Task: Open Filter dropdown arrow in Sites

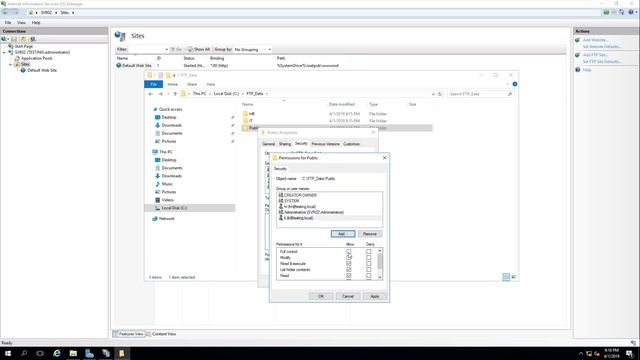Action: [x=167, y=49]
